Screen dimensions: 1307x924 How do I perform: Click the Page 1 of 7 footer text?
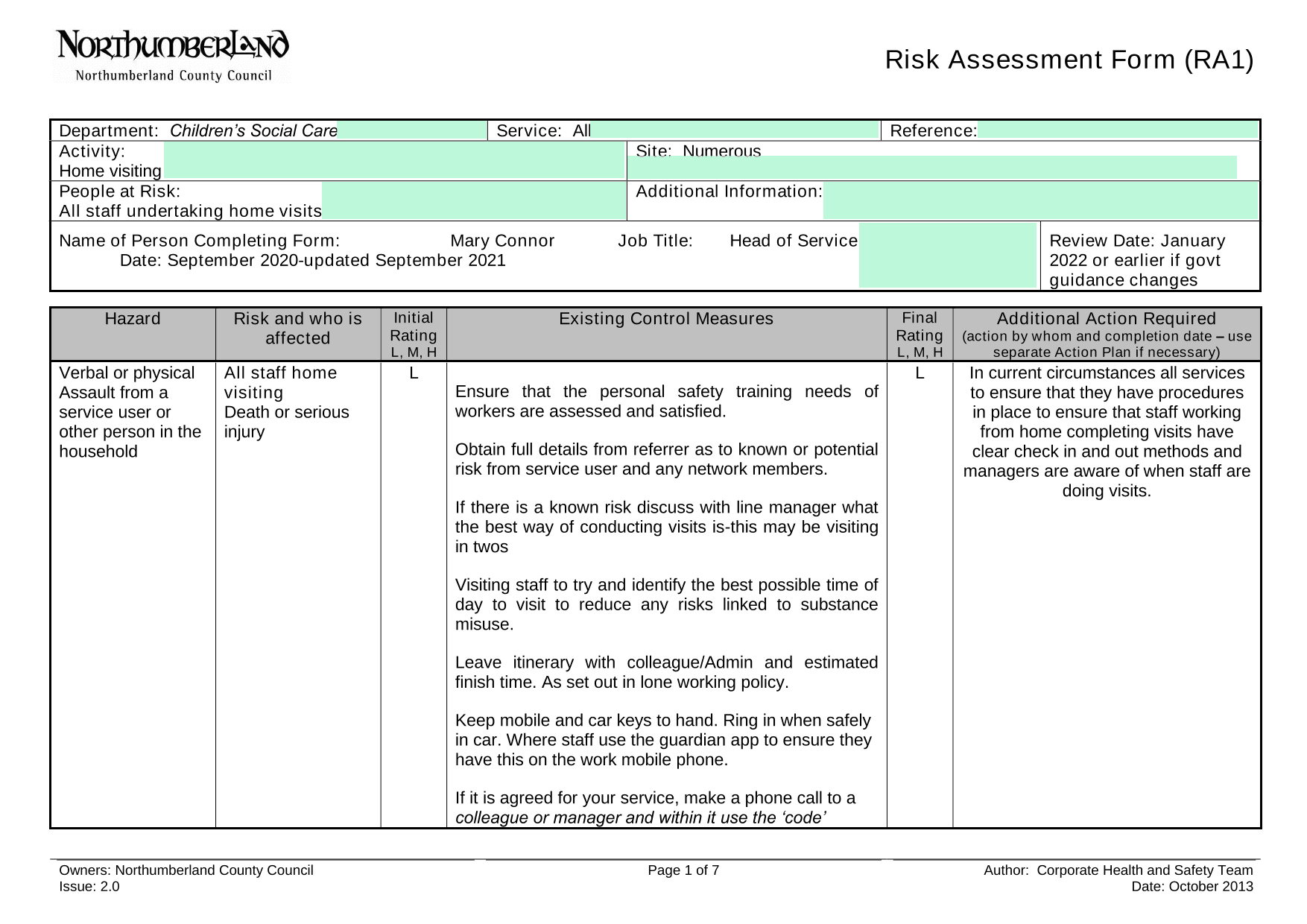coord(683,870)
